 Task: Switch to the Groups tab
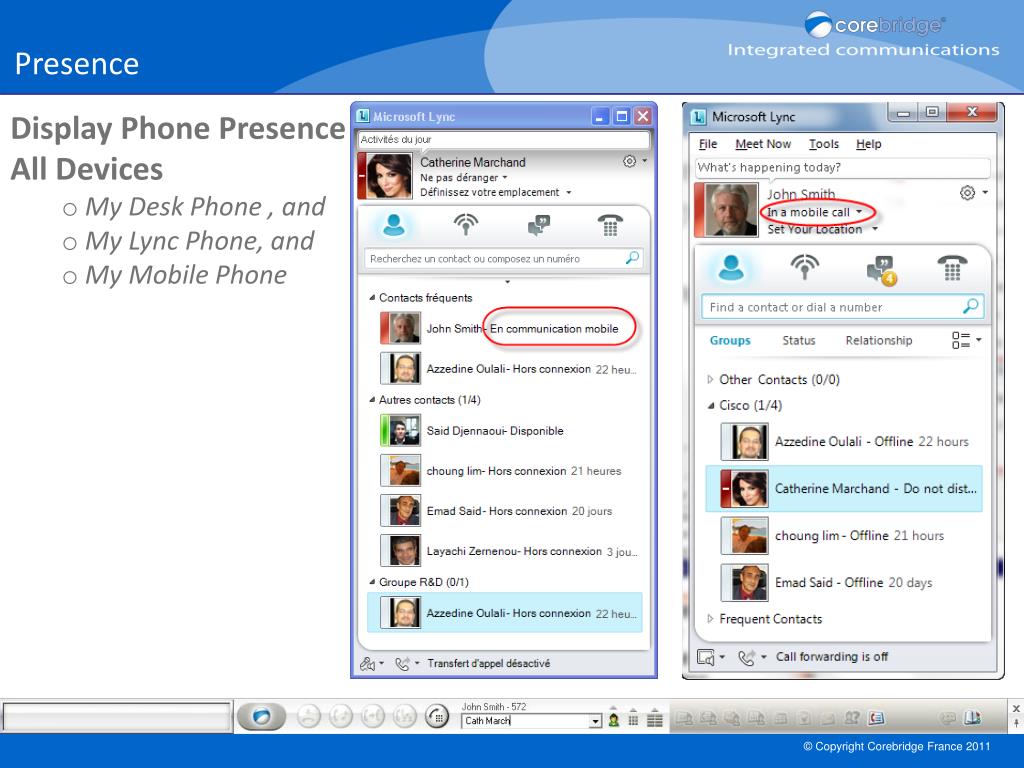(x=730, y=340)
